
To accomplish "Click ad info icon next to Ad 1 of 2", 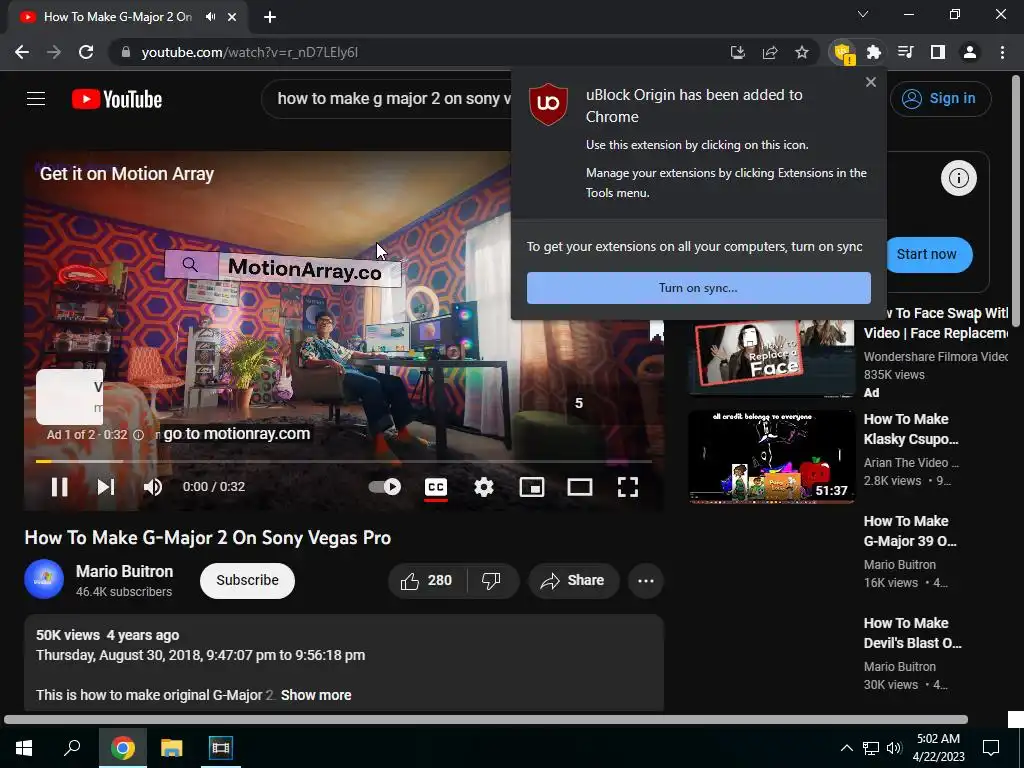I will pyautogui.click(x=138, y=435).
